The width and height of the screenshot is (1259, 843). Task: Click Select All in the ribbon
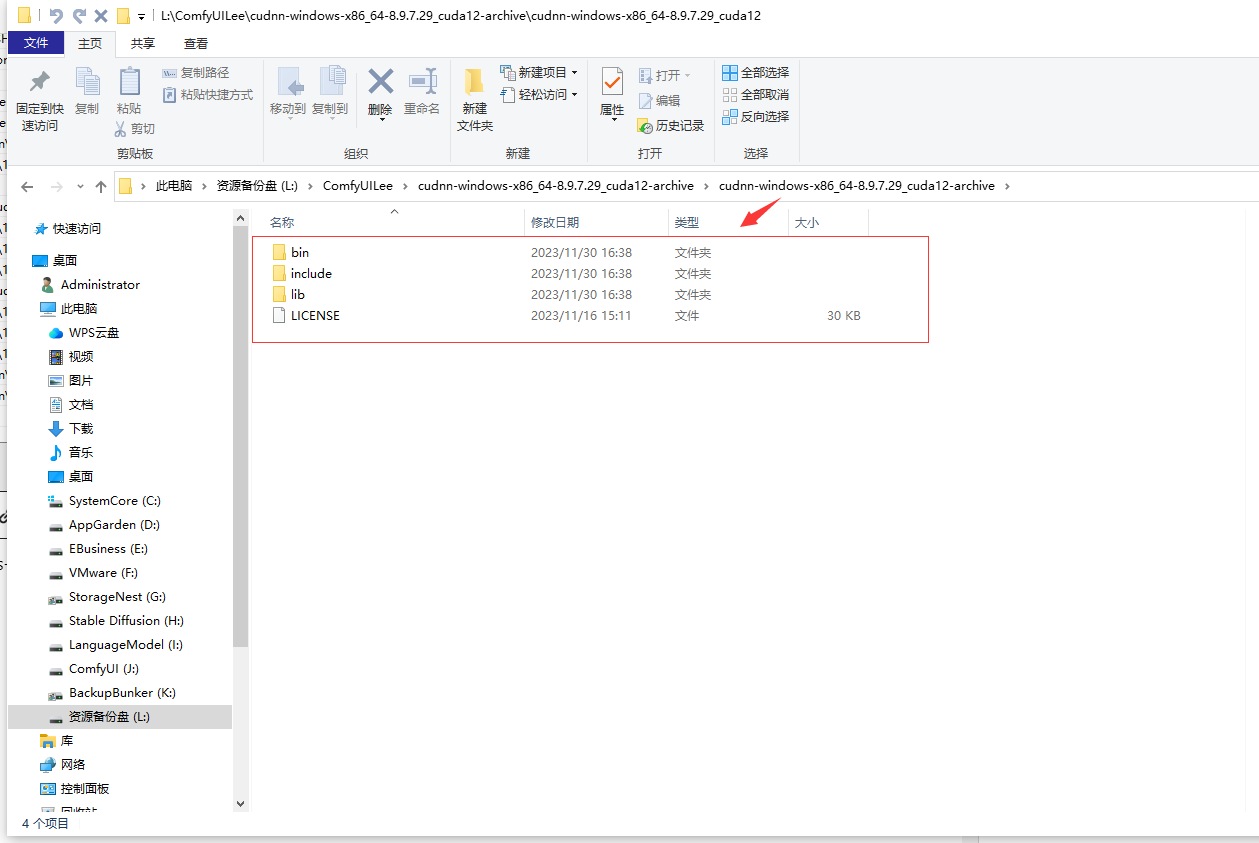(x=755, y=72)
